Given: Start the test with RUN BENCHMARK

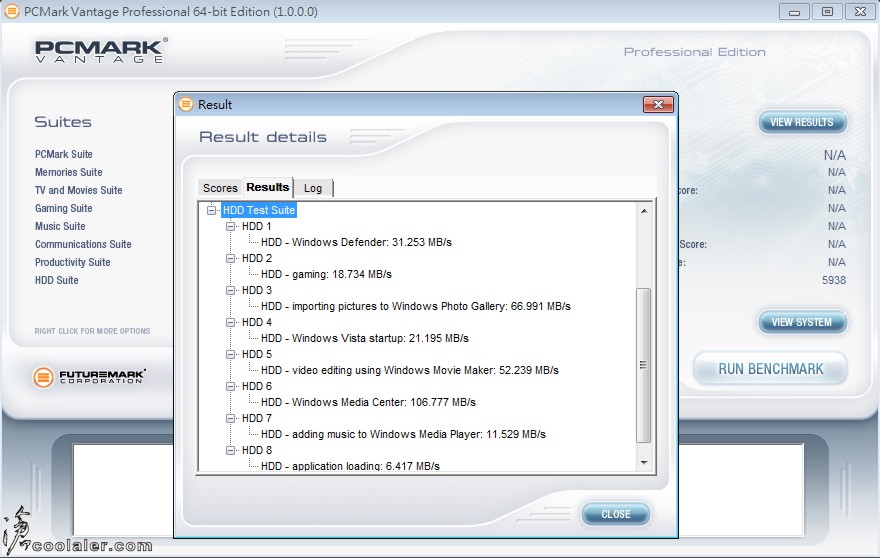Looking at the screenshot, I should click(771, 369).
